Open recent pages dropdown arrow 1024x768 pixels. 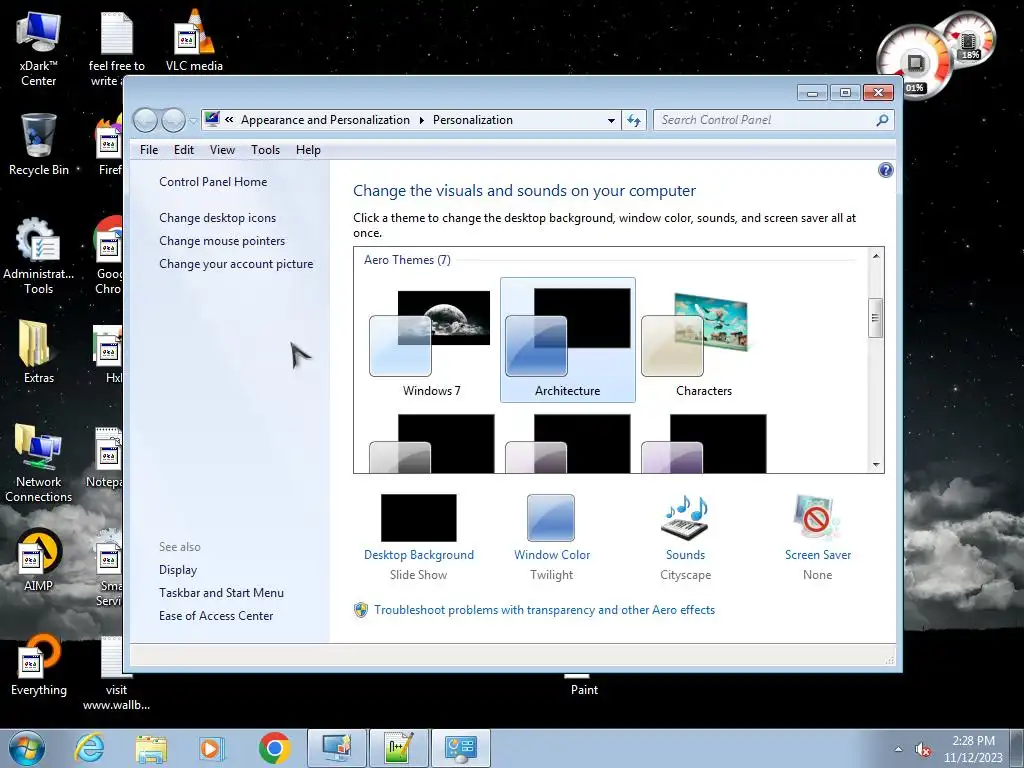click(193, 121)
